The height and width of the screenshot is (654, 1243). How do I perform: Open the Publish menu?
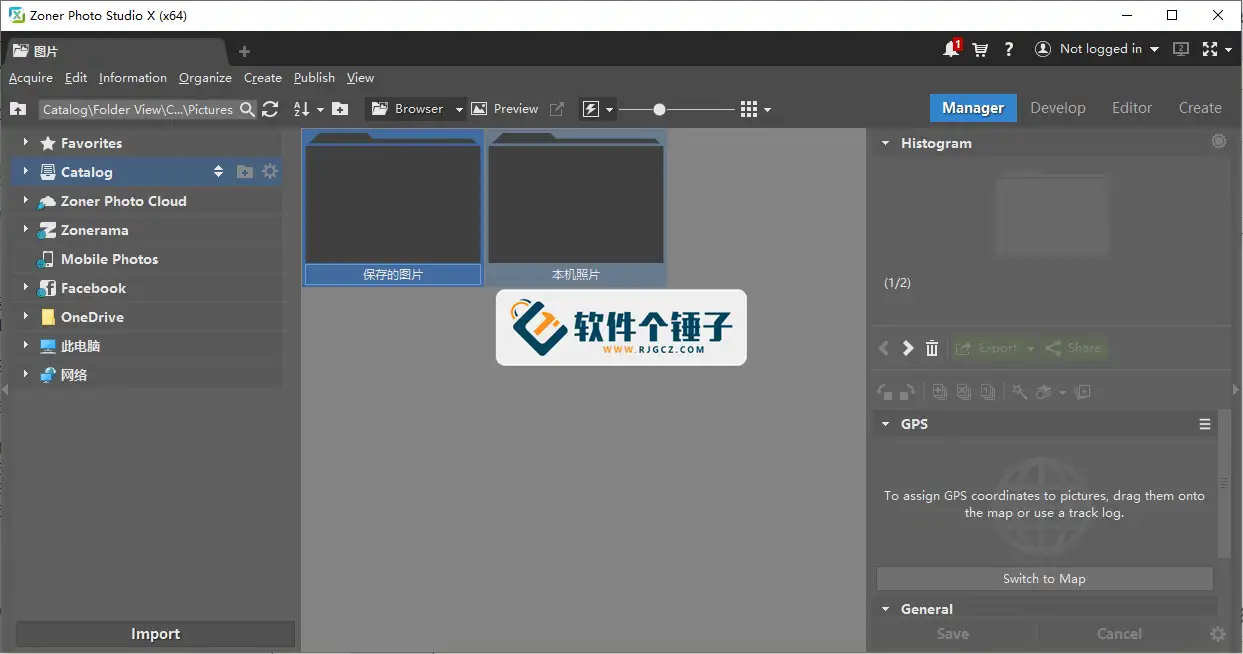(x=315, y=78)
